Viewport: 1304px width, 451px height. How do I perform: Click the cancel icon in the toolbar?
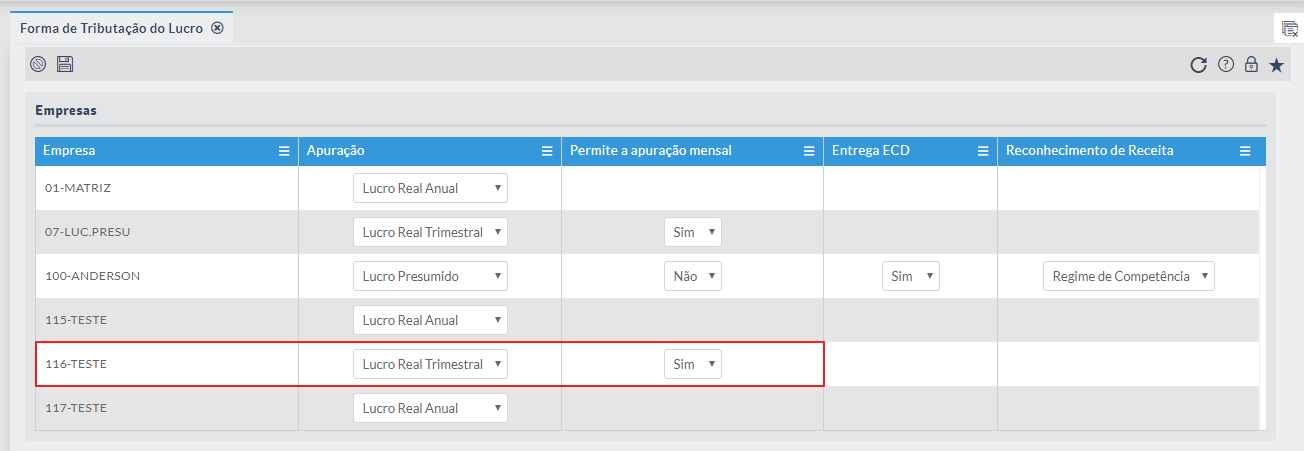[38, 65]
